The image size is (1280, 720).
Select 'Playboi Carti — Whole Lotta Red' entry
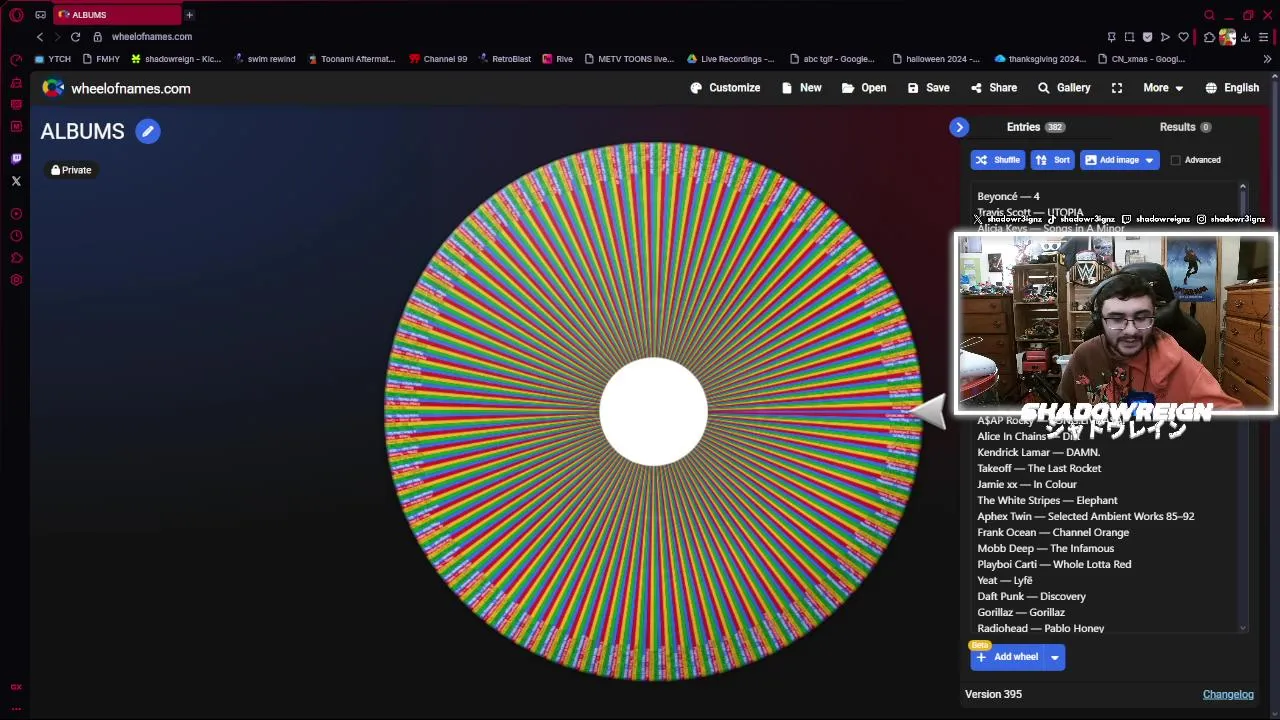[1054, 564]
